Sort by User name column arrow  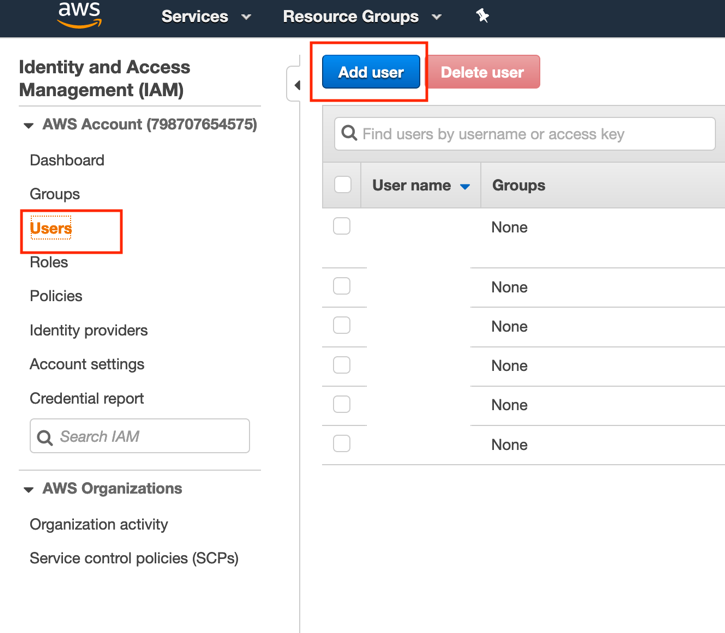click(x=465, y=186)
